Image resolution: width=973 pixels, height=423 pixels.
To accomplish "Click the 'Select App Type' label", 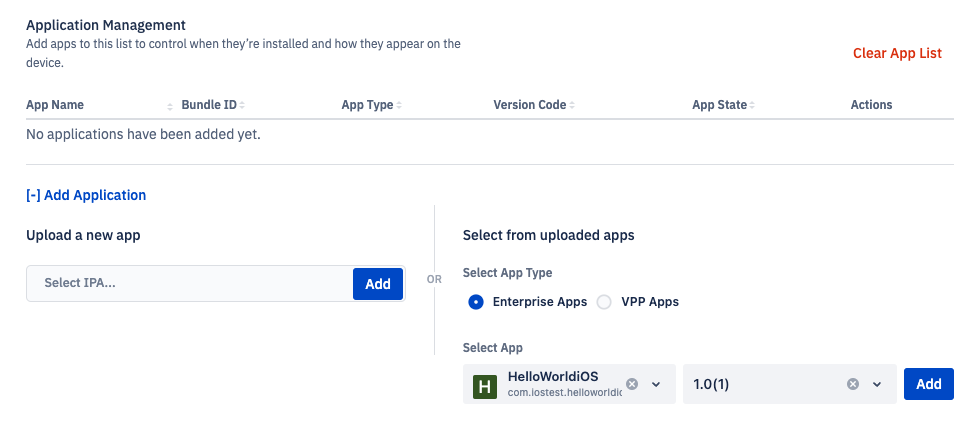I will [508, 273].
